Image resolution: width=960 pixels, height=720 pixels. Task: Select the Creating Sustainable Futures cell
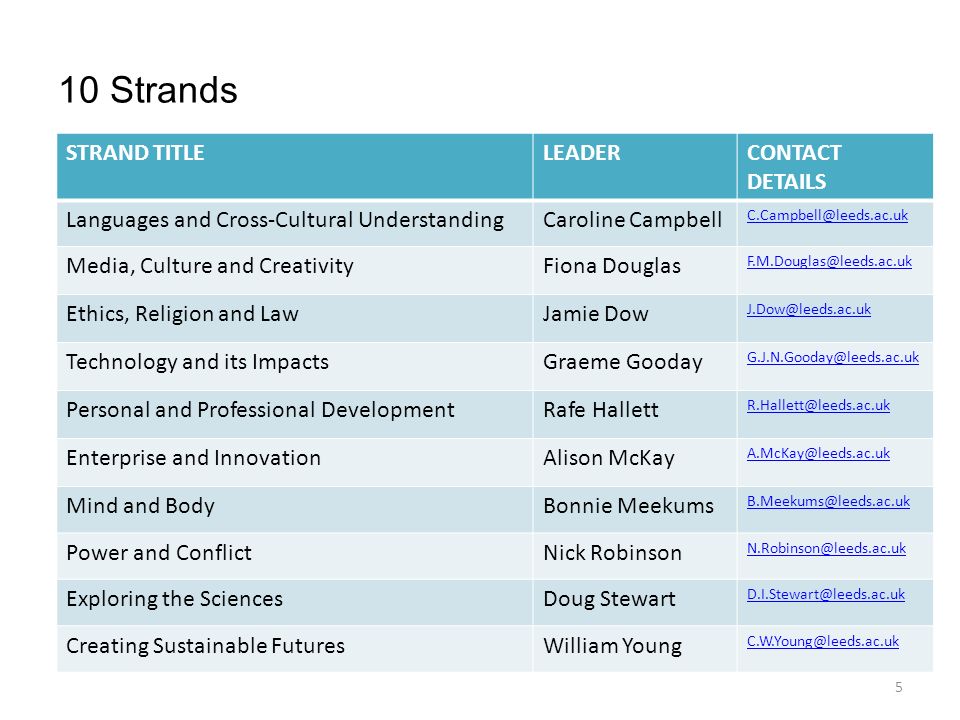point(295,649)
